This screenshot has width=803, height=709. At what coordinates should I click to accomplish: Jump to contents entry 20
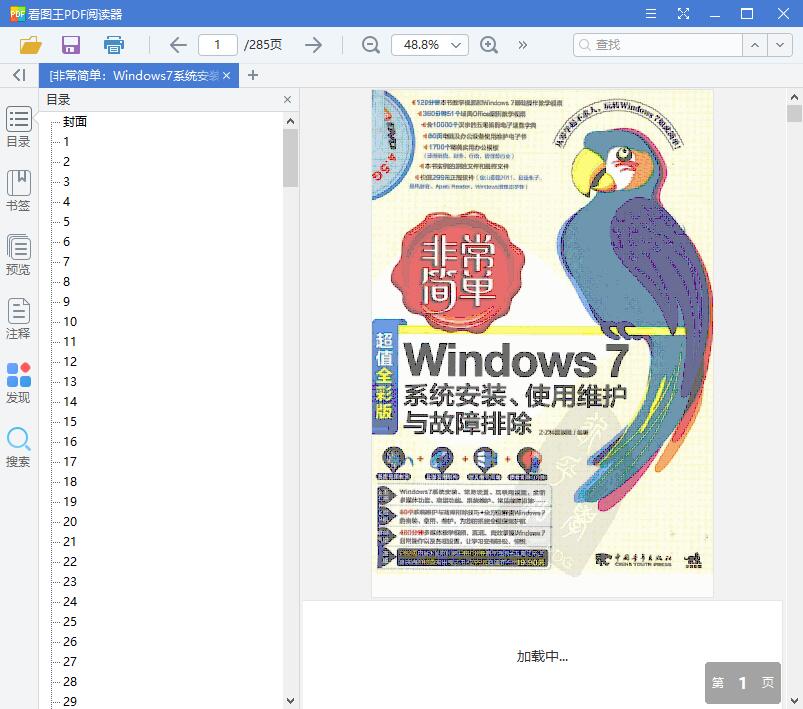(70, 521)
